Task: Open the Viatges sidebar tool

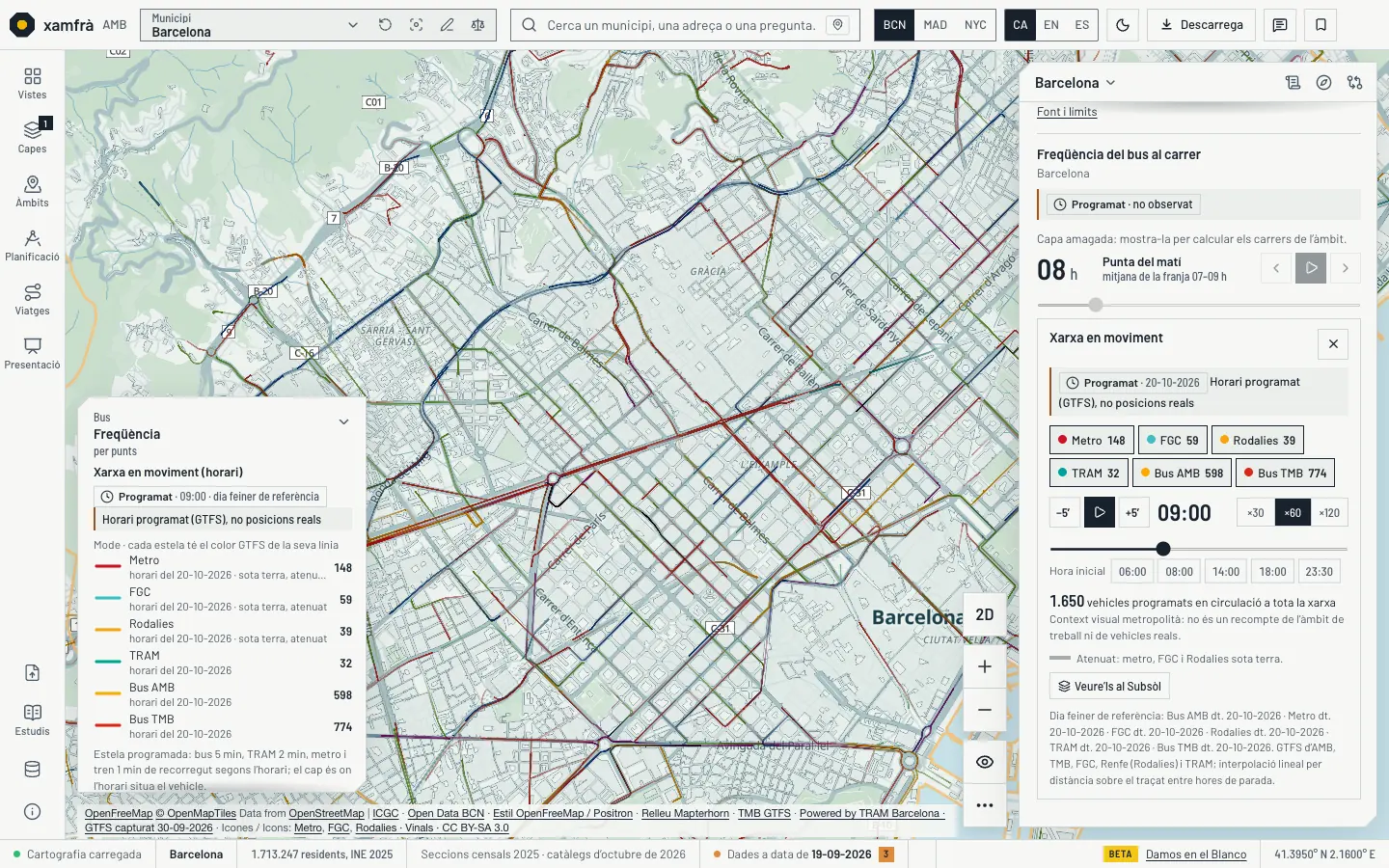Action: click(x=32, y=299)
